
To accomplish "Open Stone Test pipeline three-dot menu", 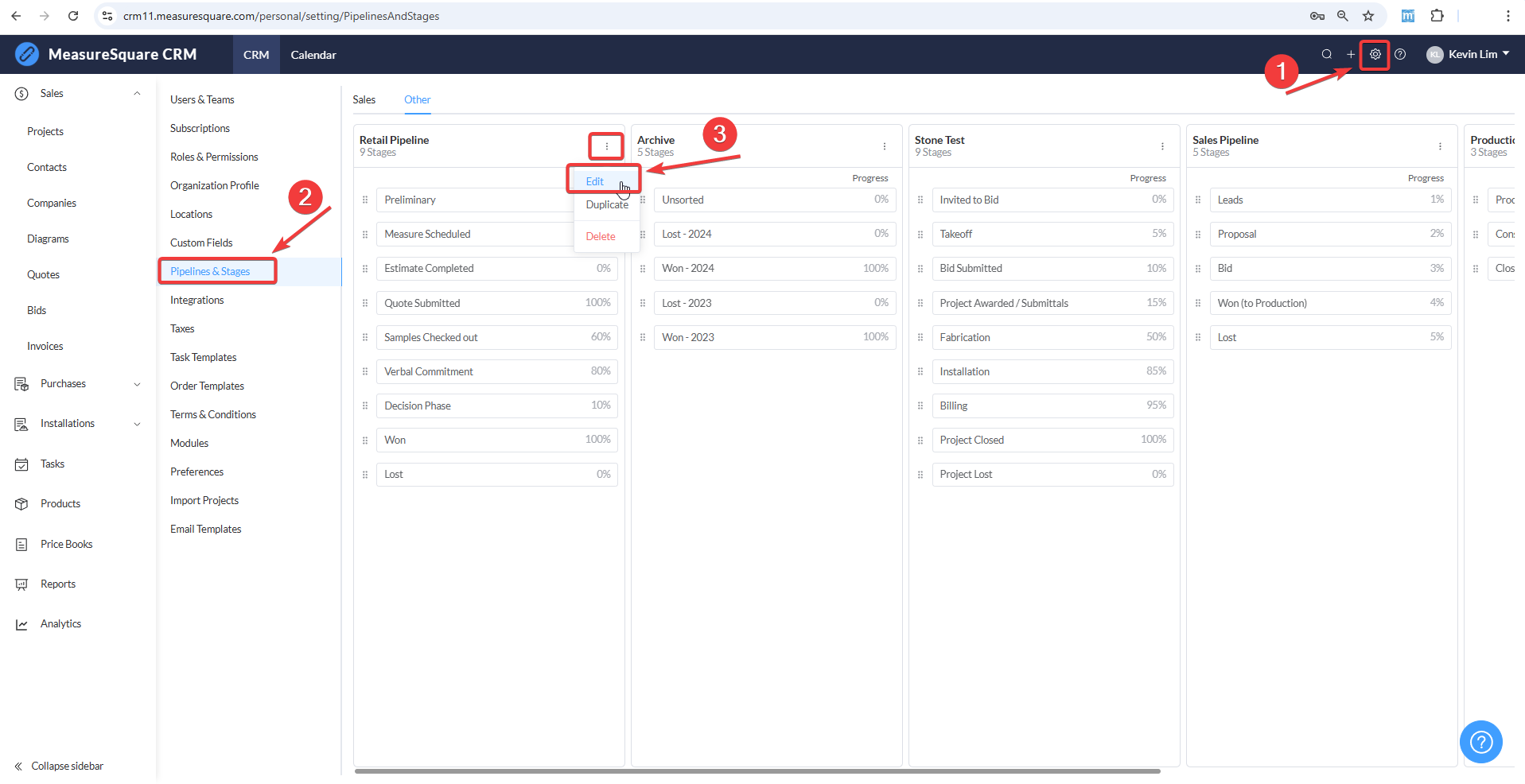I will click(1162, 146).
